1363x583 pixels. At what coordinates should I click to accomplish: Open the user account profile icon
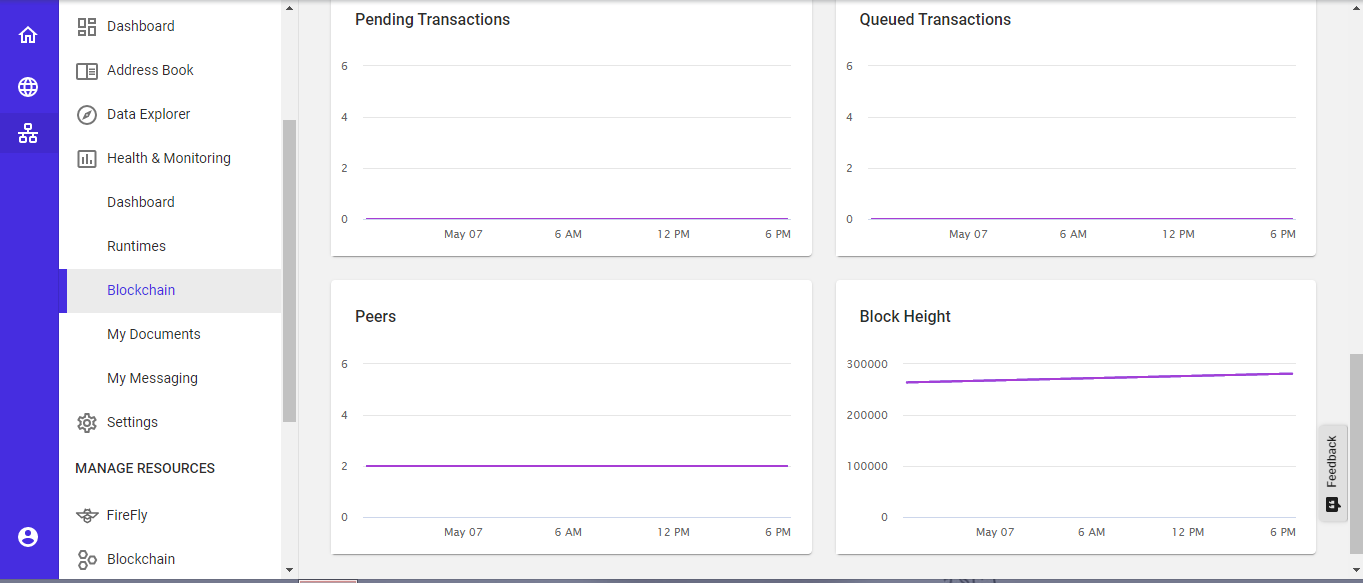click(28, 537)
